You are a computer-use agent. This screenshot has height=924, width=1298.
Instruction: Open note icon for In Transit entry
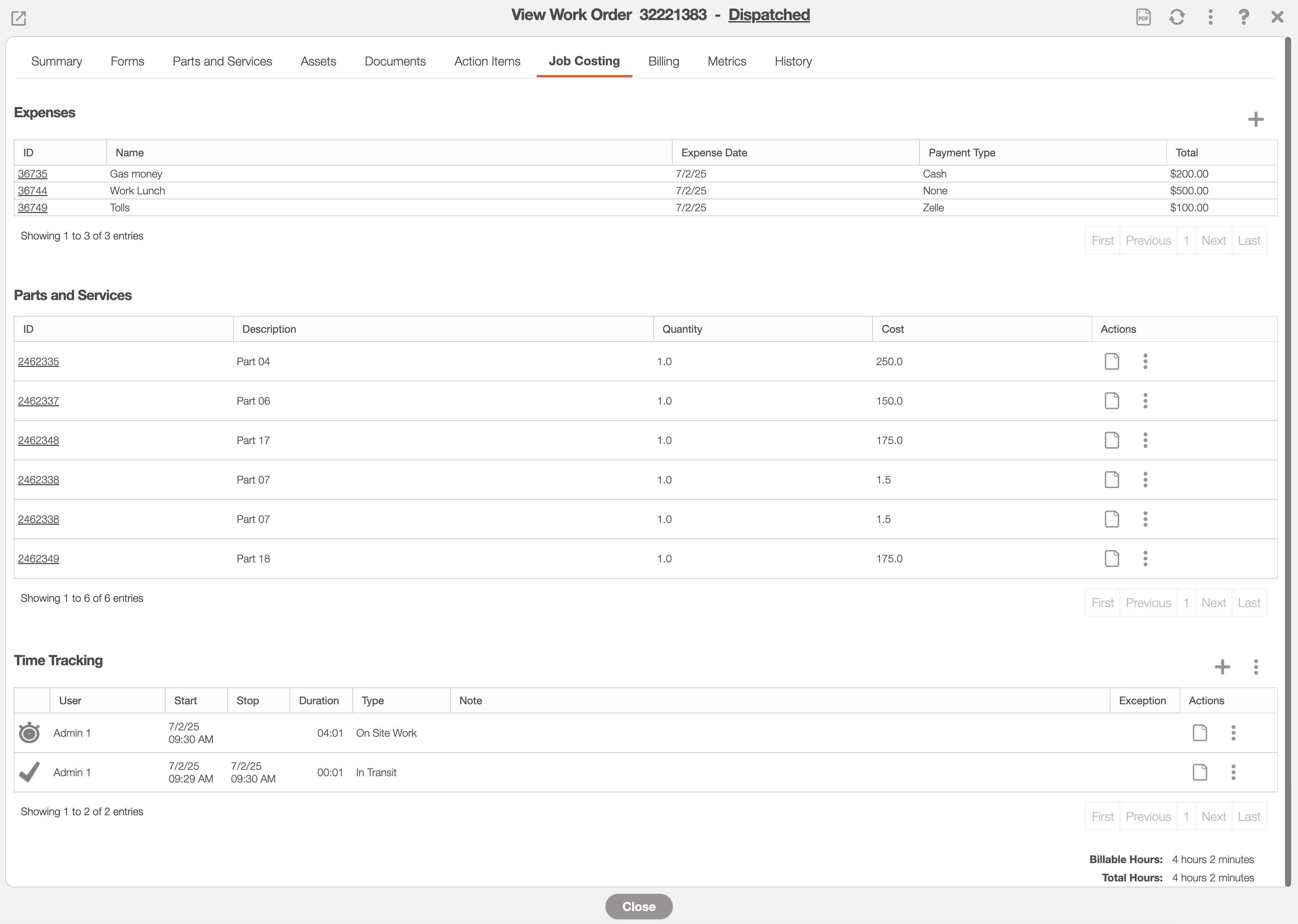tap(1199, 772)
